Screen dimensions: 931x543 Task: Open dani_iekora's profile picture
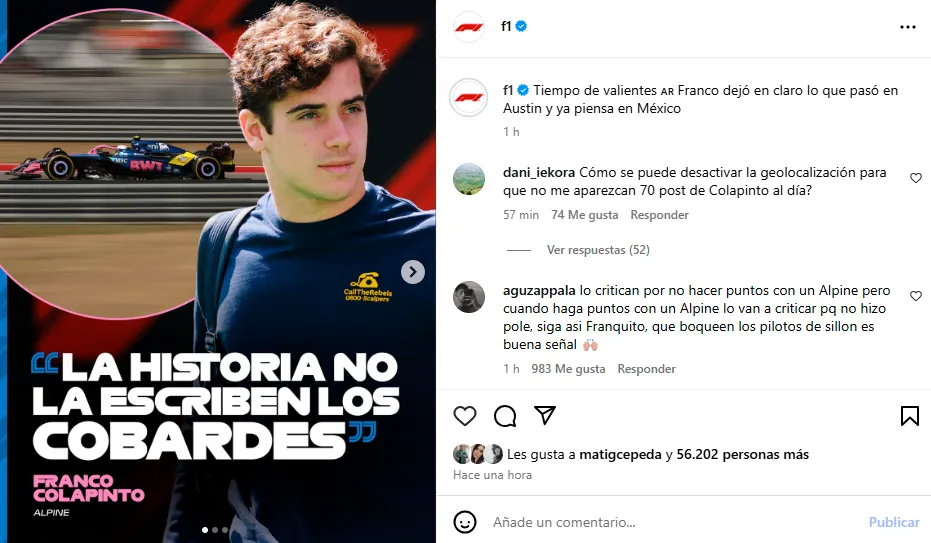point(468,179)
